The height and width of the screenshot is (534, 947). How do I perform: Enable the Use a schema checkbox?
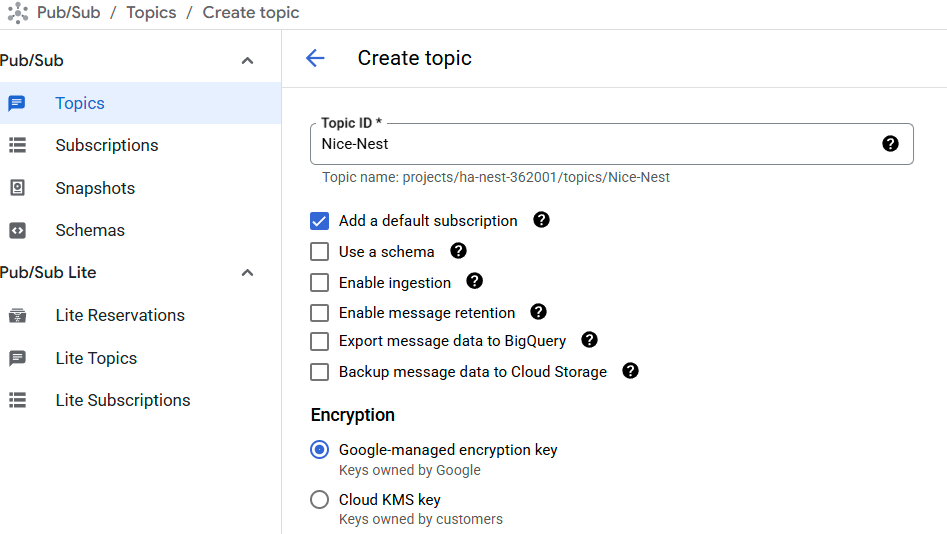pos(319,251)
